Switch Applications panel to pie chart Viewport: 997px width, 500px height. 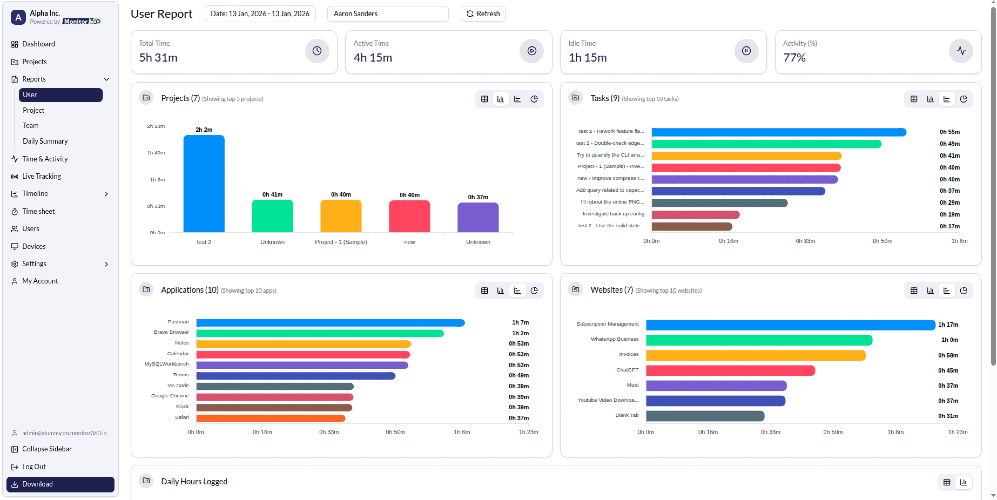[x=534, y=291]
